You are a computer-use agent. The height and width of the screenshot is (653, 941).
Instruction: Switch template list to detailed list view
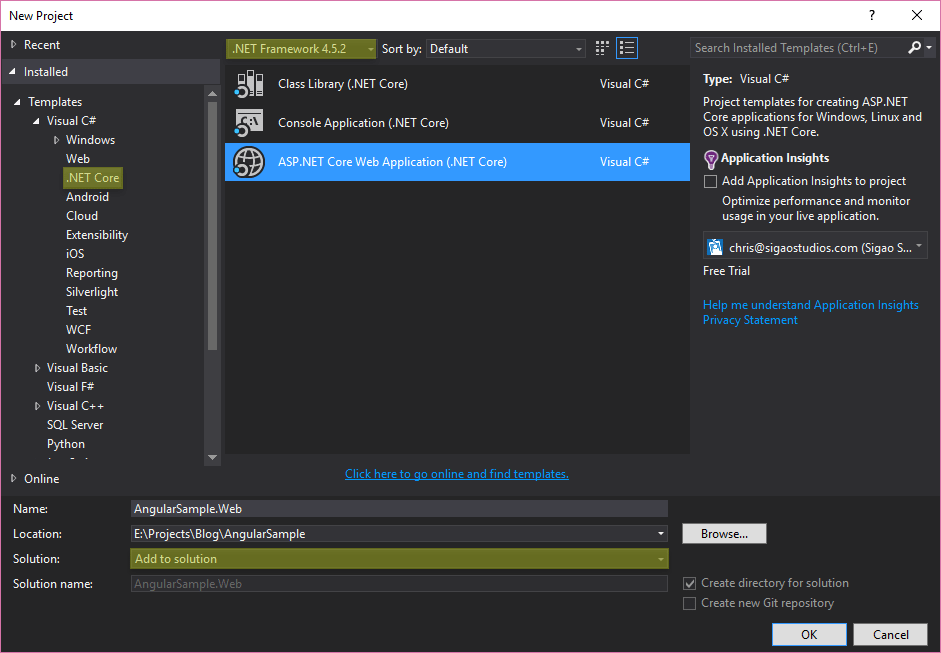point(627,47)
